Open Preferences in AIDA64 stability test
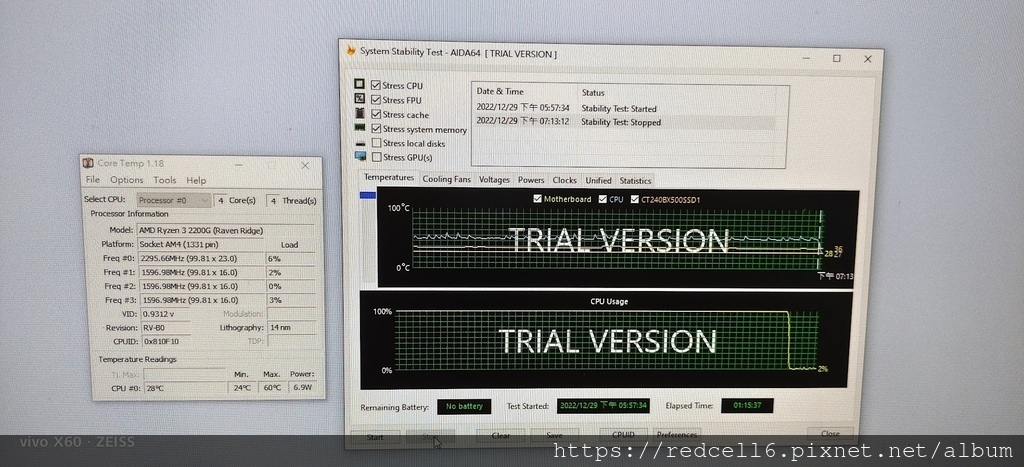This screenshot has height=467, width=1024. coord(677,434)
